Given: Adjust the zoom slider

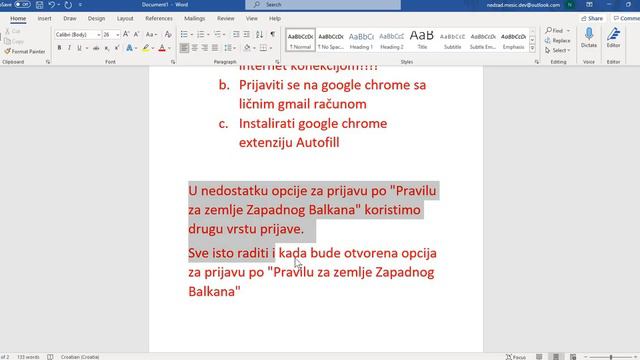Looking at the screenshot, I should coord(611,357).
